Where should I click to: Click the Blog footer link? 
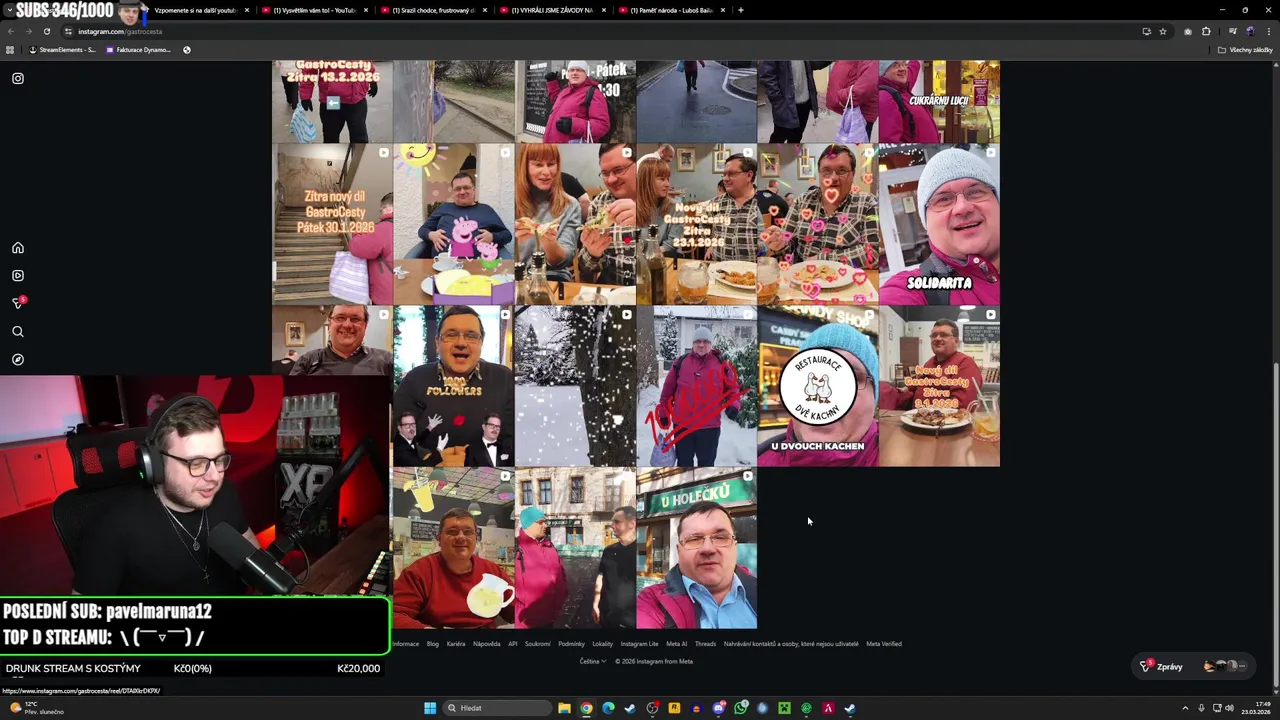pos(433,644)
